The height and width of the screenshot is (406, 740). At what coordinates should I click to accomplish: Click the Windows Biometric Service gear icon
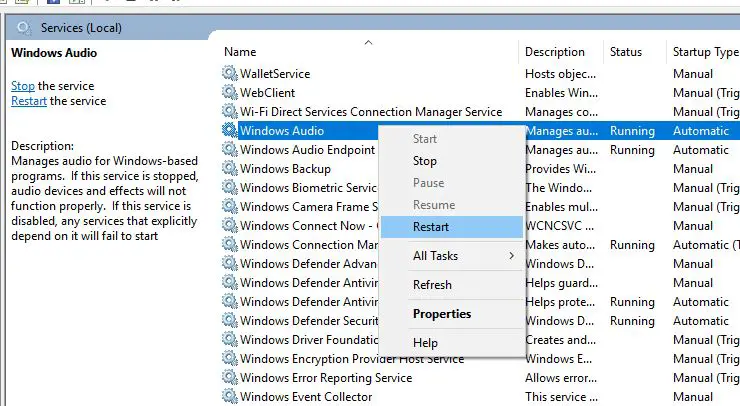(229, 187)
